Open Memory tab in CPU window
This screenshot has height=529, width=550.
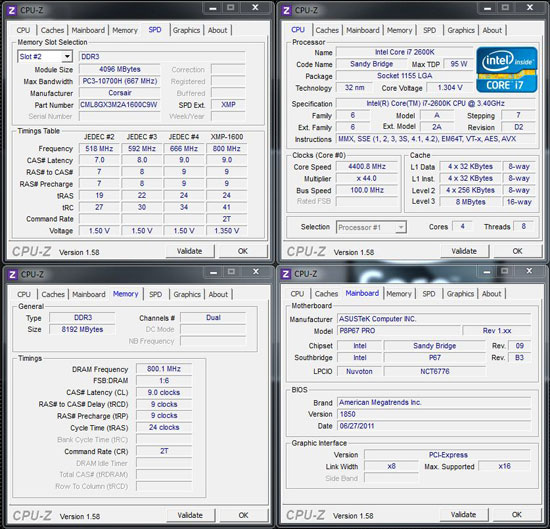pos(400,30)
